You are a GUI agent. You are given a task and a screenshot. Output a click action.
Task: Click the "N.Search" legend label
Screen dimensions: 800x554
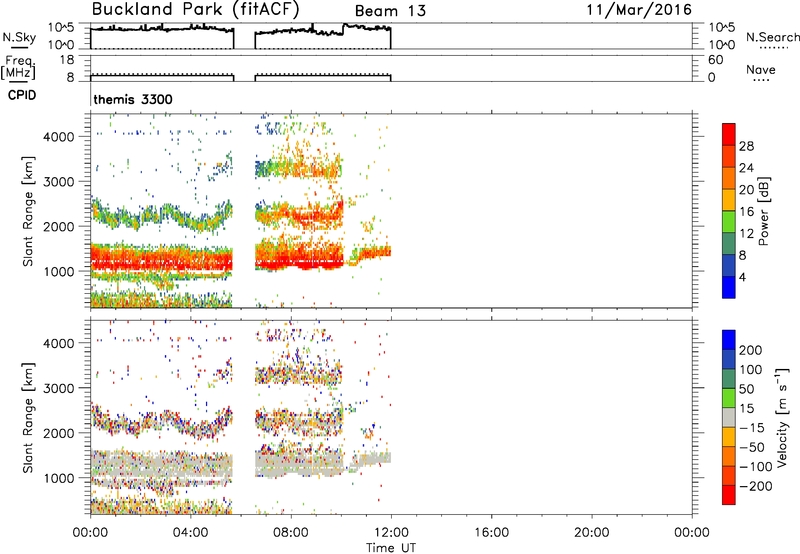(772, 37)
